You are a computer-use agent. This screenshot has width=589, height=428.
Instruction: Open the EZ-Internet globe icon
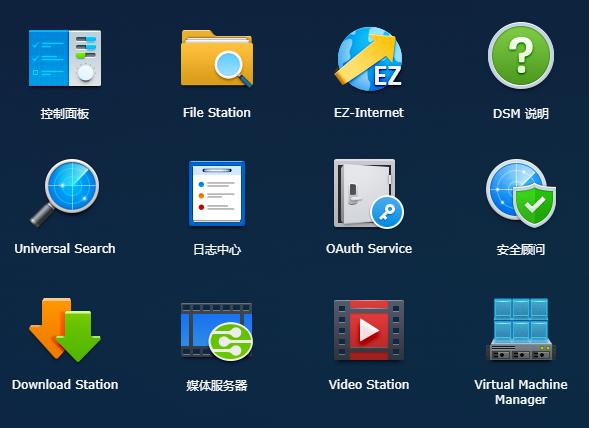[369, 58]
